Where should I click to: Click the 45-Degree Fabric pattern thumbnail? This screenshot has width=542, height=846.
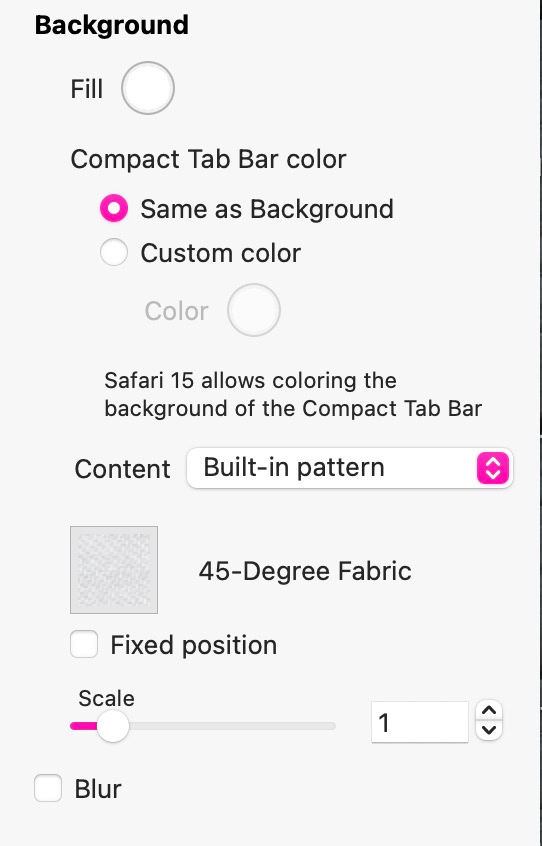(x=114, y=570)
